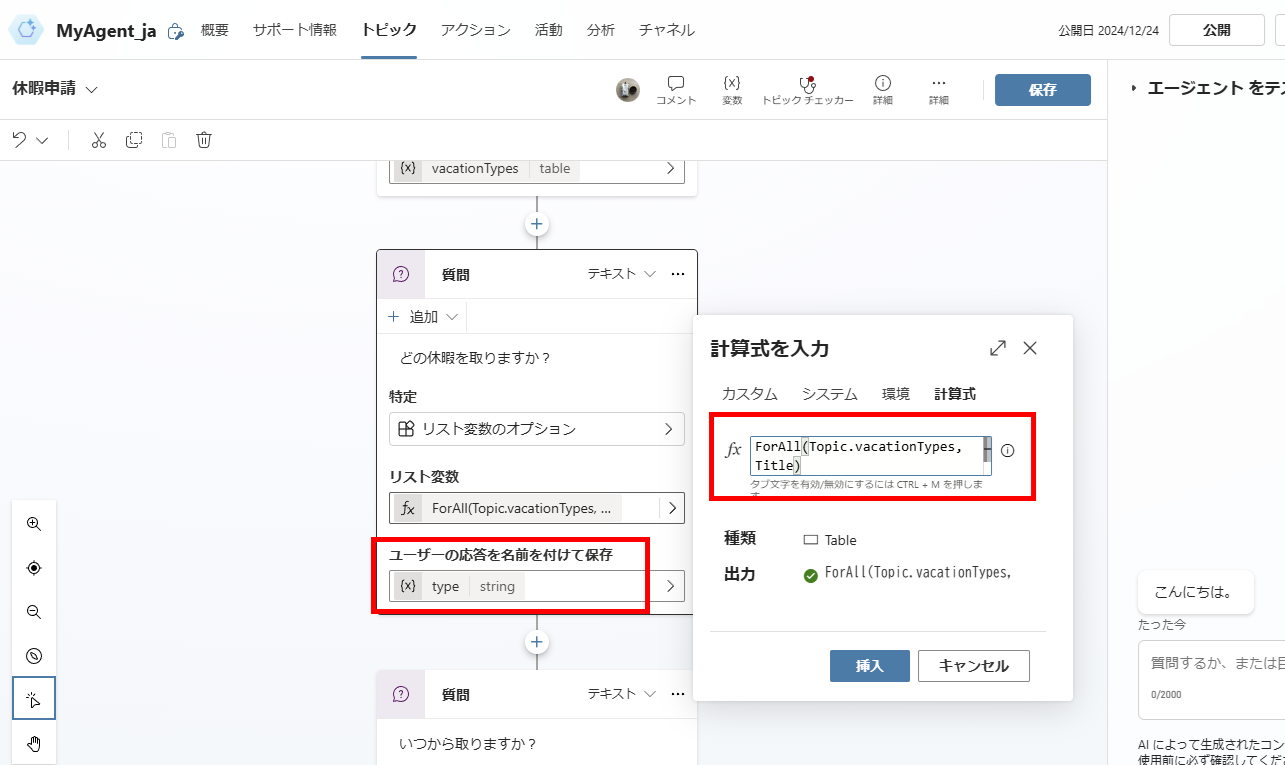Click the cut (scissors) icon

click(98, 139)
